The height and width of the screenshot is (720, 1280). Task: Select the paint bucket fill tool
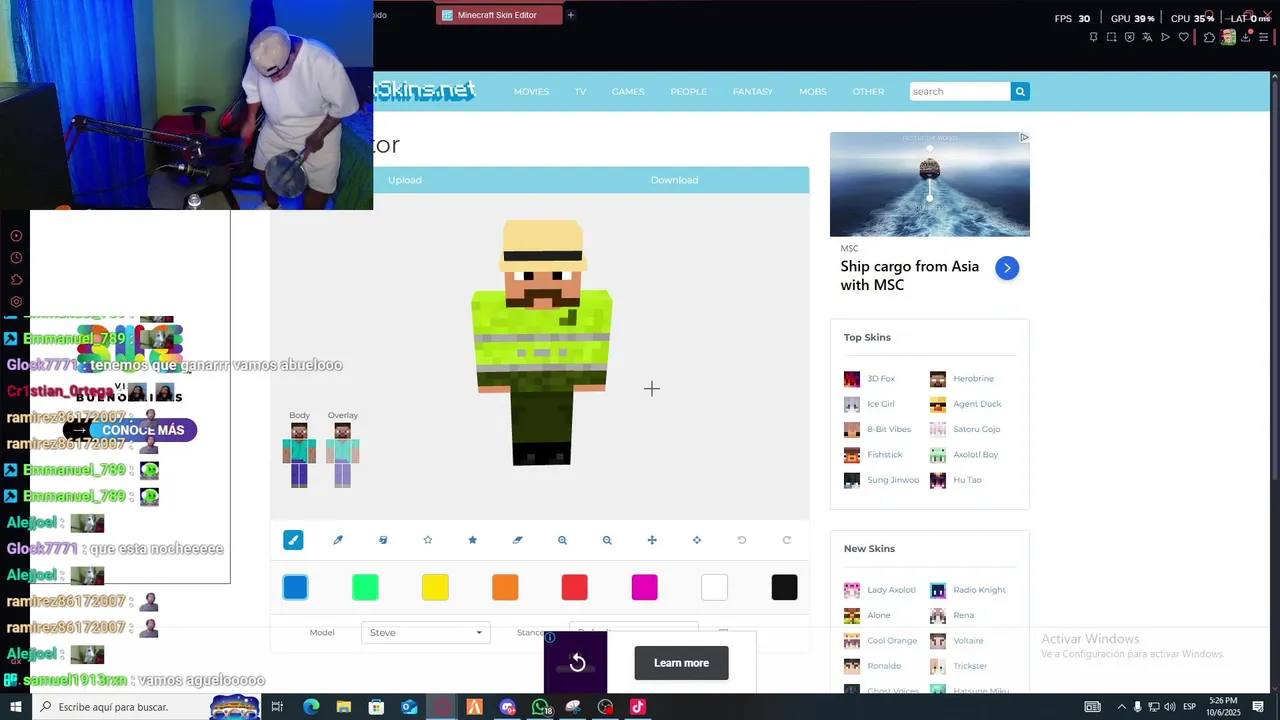(x=383, y=540)
